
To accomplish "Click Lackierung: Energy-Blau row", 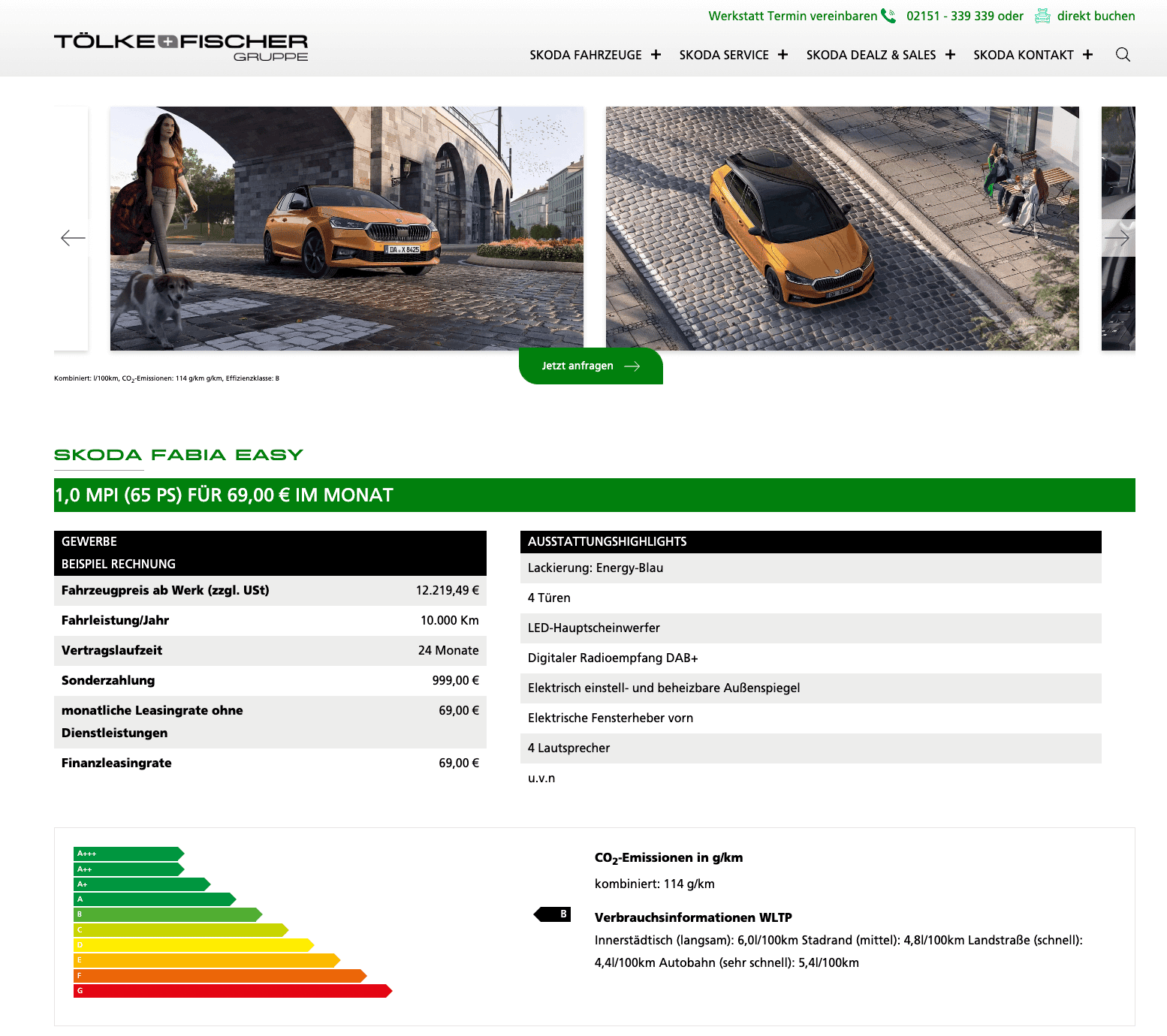I will tap(811, 568).
